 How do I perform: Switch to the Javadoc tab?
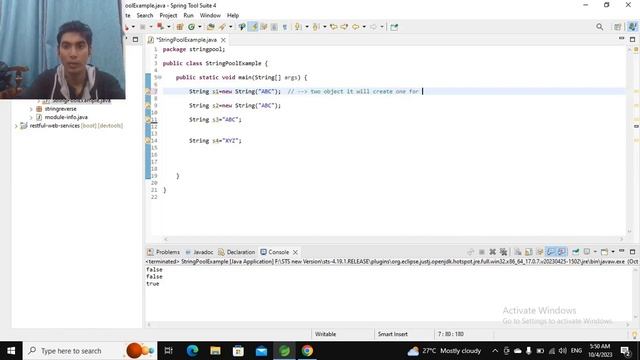click(x=199, y=252)
